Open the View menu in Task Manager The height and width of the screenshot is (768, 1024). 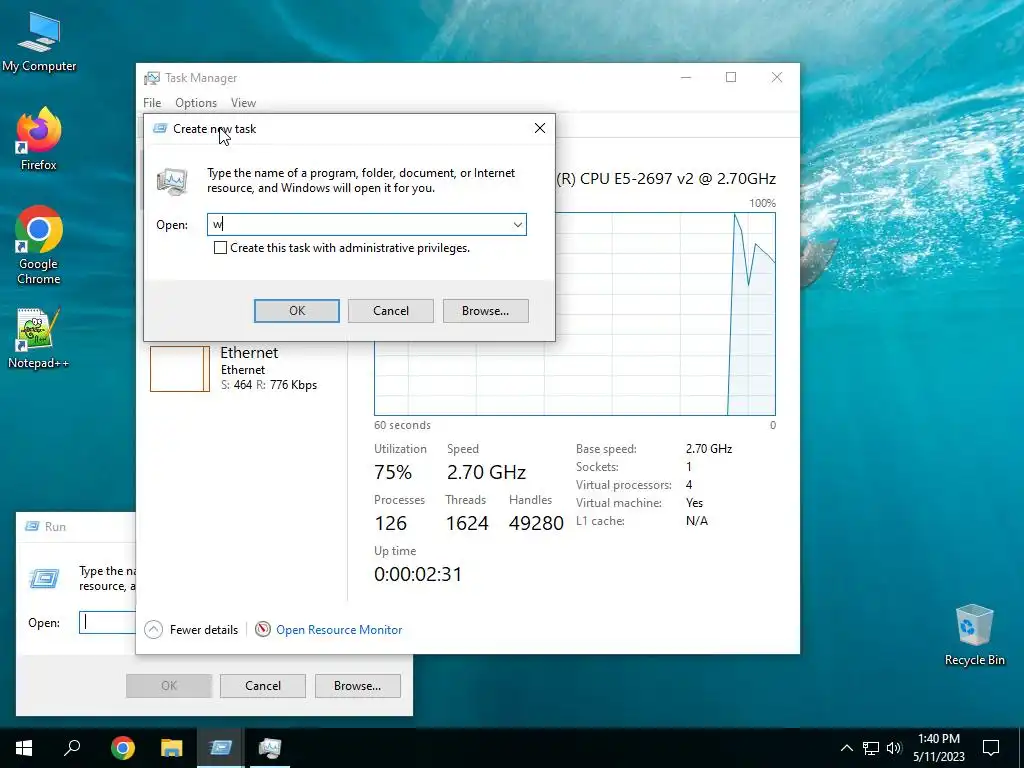[243, 103]
